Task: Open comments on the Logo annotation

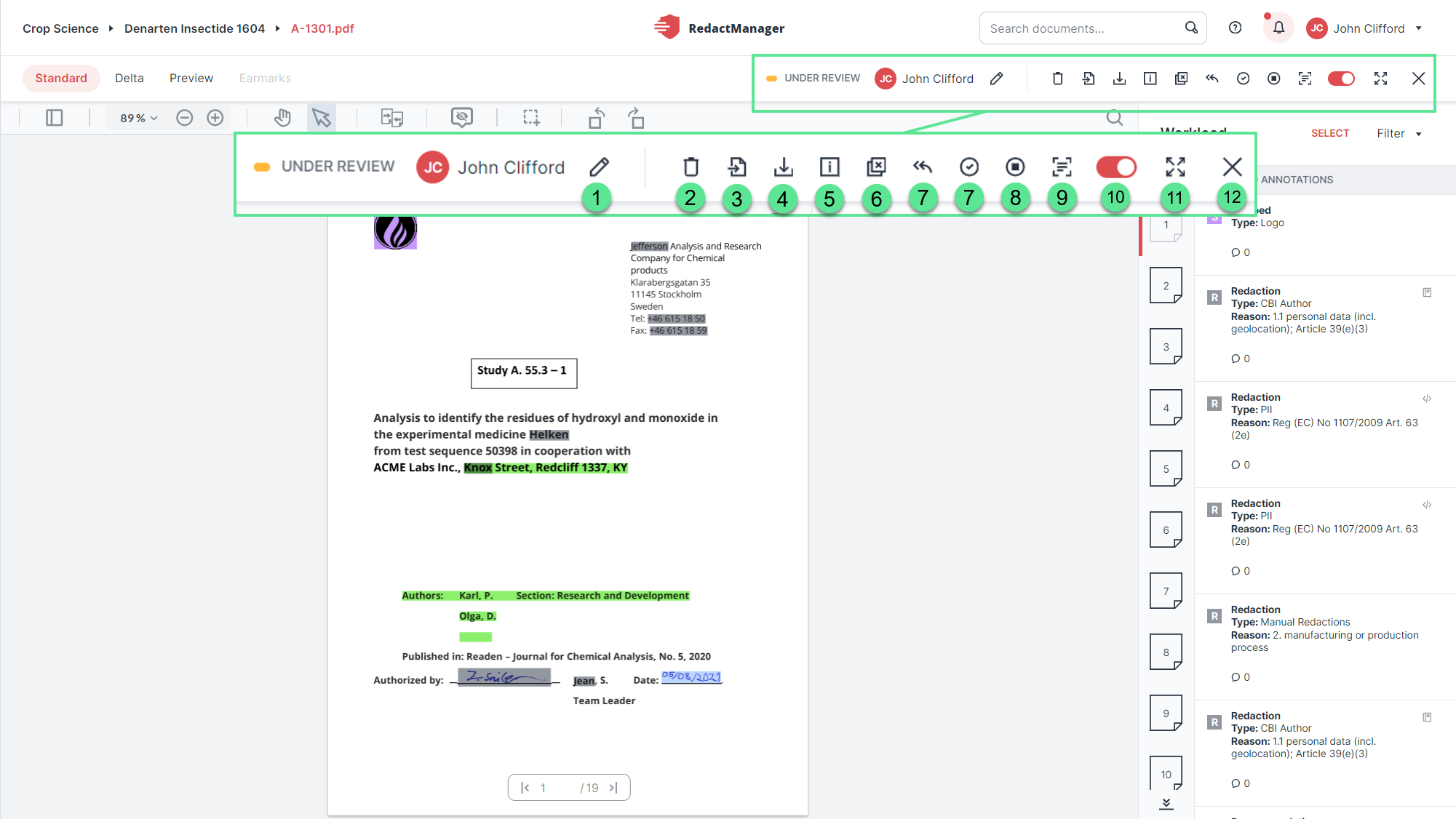Action: 1241,252
